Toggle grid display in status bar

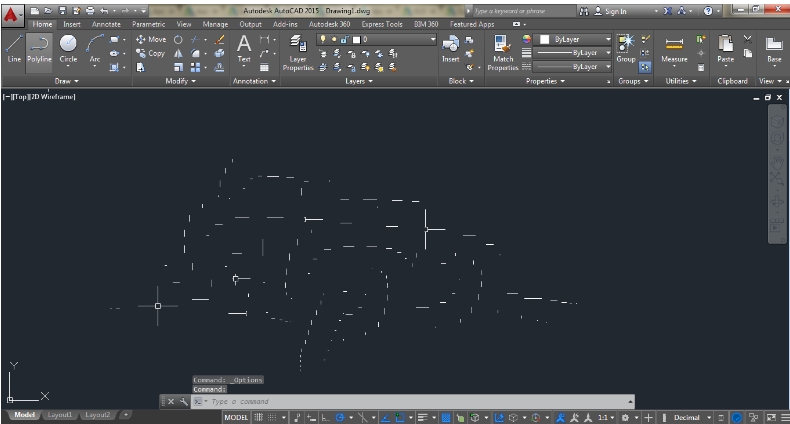coord(258,417)
